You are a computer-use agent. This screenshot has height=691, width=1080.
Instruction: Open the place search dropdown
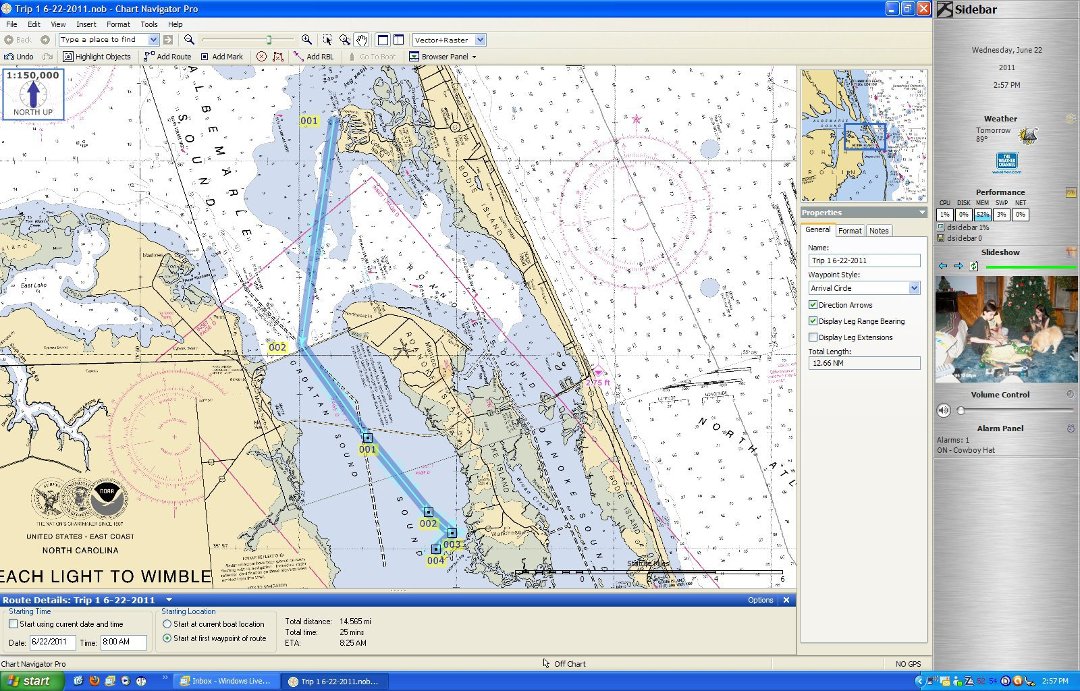(x=154, y=40)
